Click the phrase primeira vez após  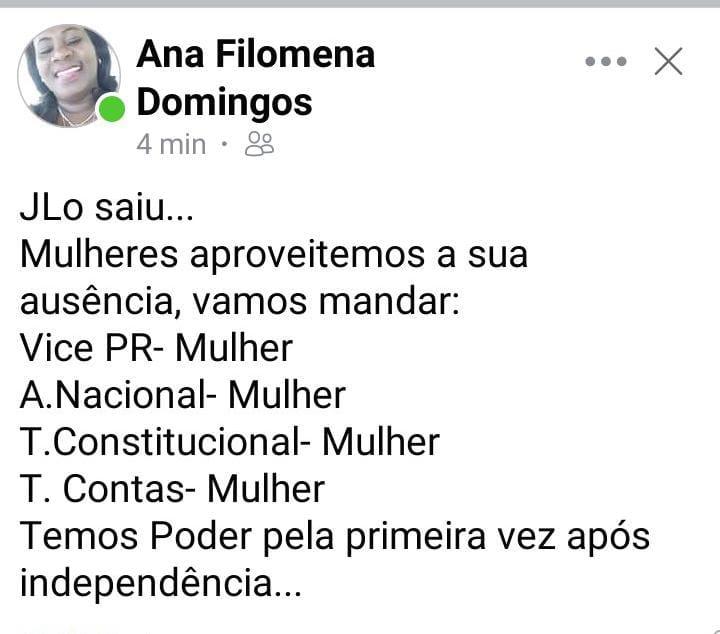click(x=498, y=538)
